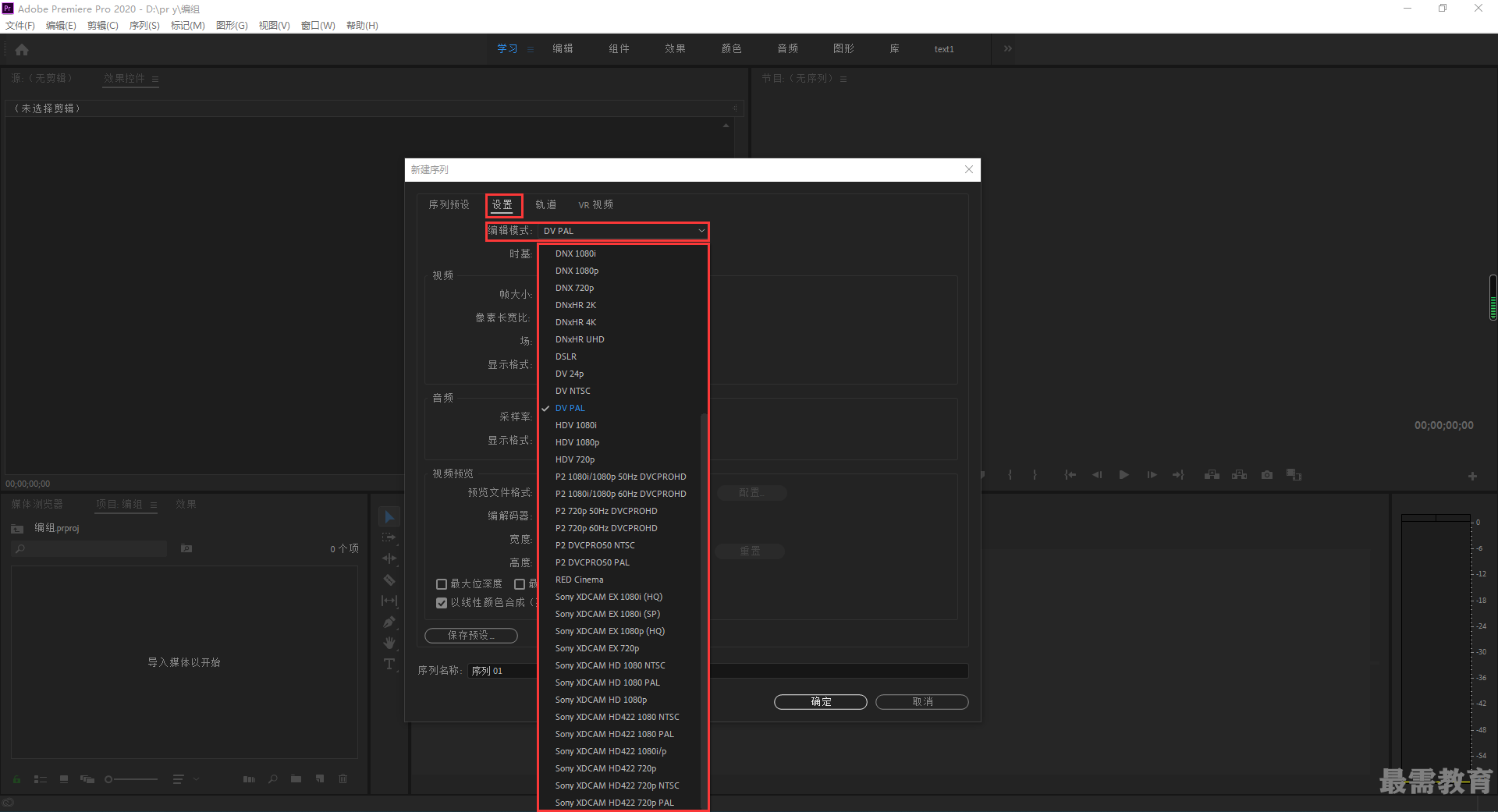Expand workspace overflow double-arrow

coord(1007,48)
